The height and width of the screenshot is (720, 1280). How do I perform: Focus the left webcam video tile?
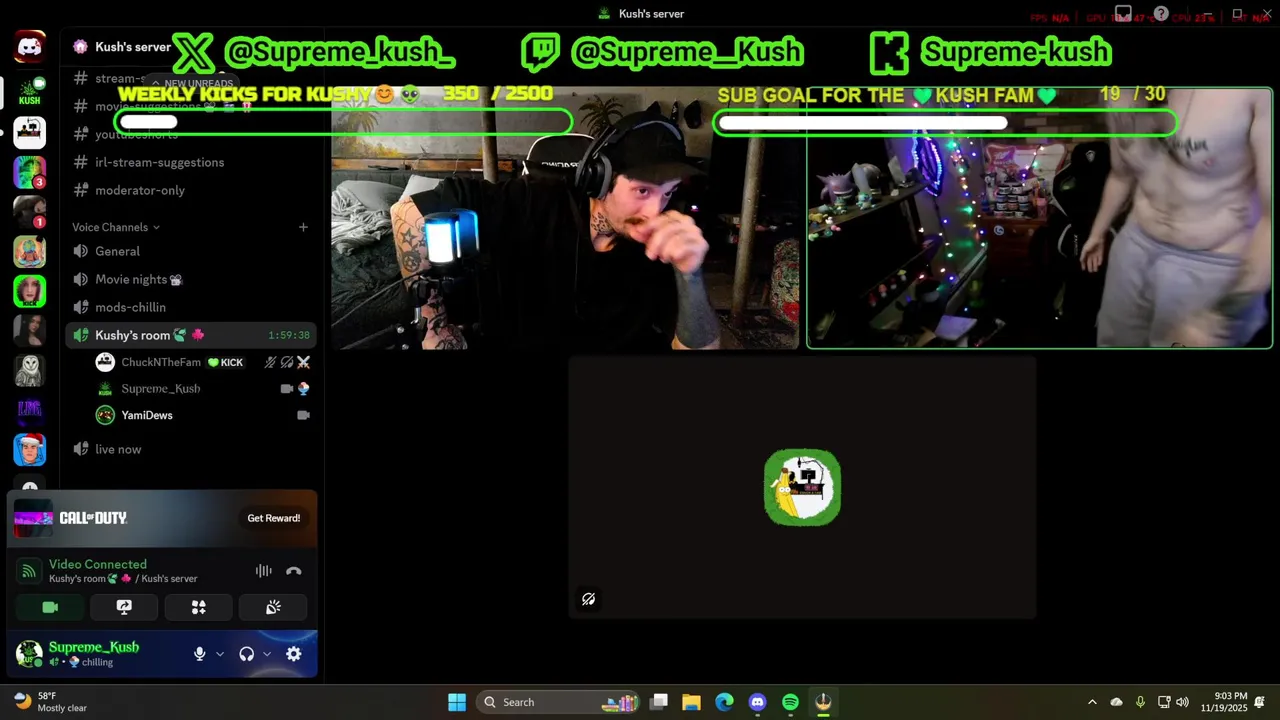566,218
